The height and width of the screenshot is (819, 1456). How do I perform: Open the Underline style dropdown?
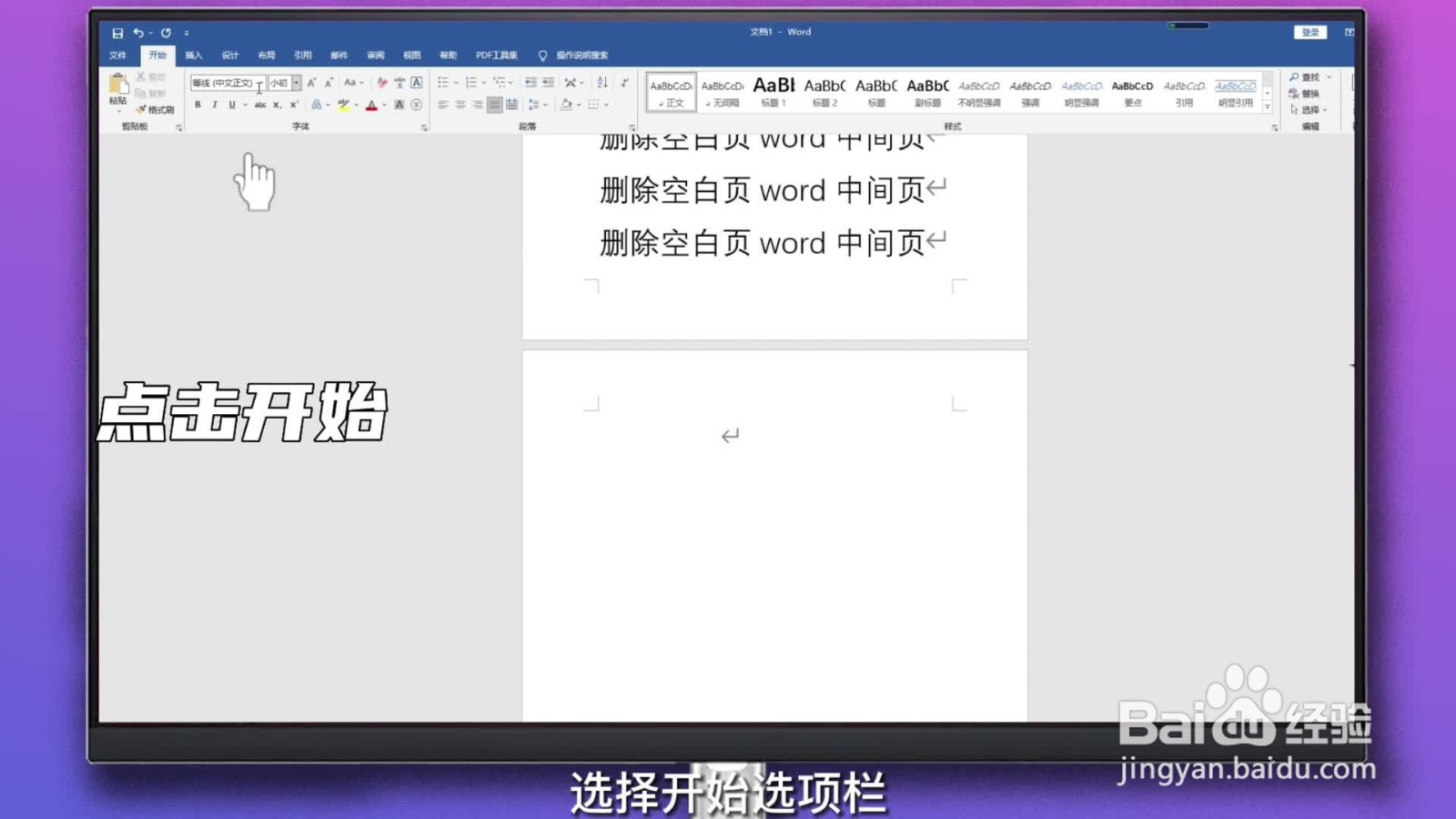point(245,106)
